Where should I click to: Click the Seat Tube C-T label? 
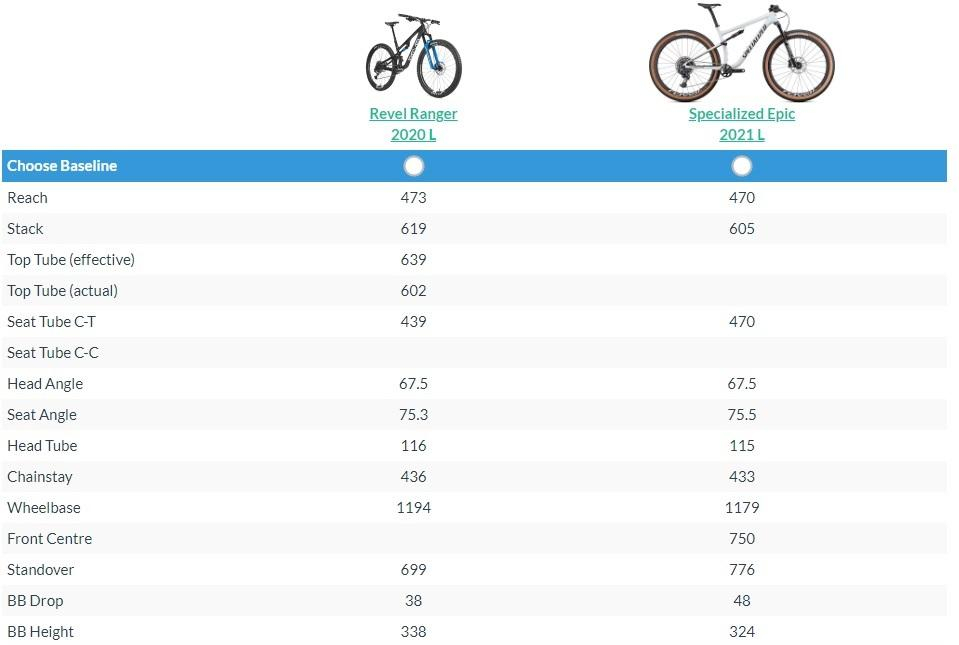51,322
